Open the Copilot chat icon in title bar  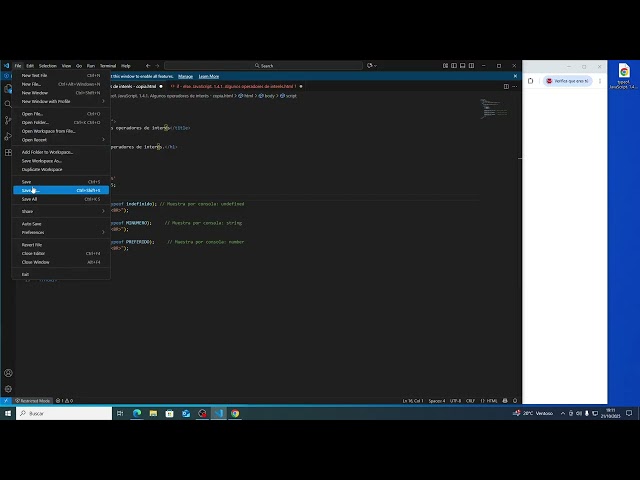click(369, 65)
